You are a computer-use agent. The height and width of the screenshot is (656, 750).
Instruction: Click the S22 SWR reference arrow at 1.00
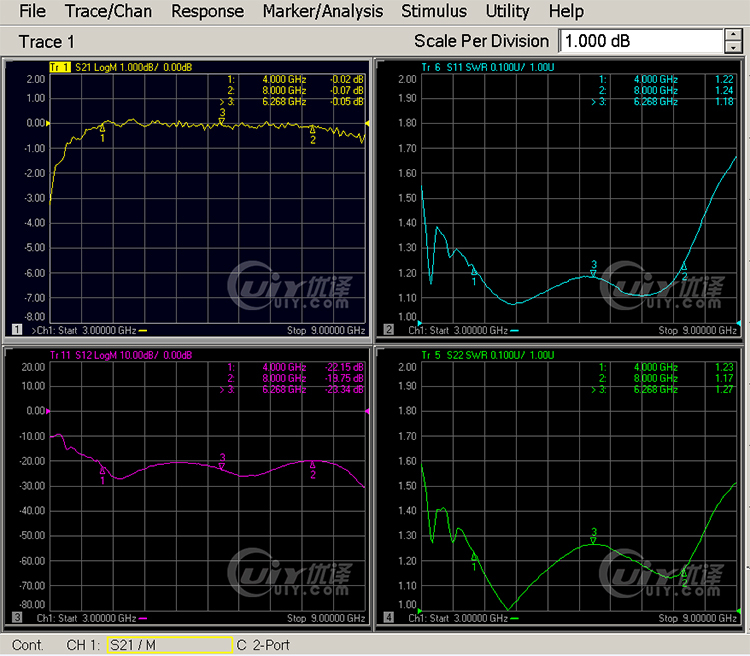(419, 611)
